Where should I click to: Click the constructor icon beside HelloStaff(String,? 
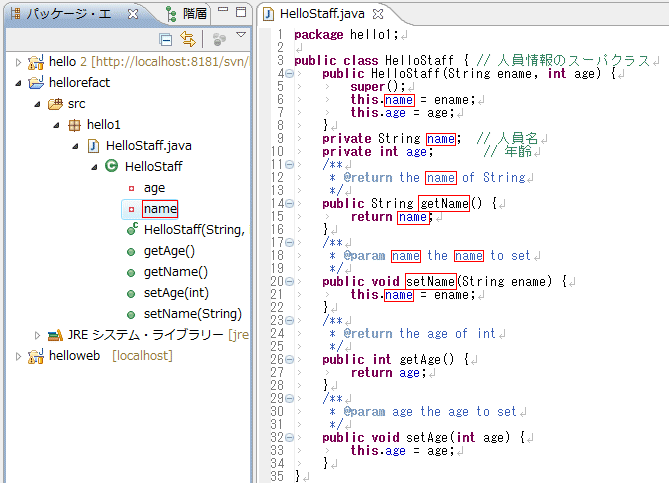point(132,229)
